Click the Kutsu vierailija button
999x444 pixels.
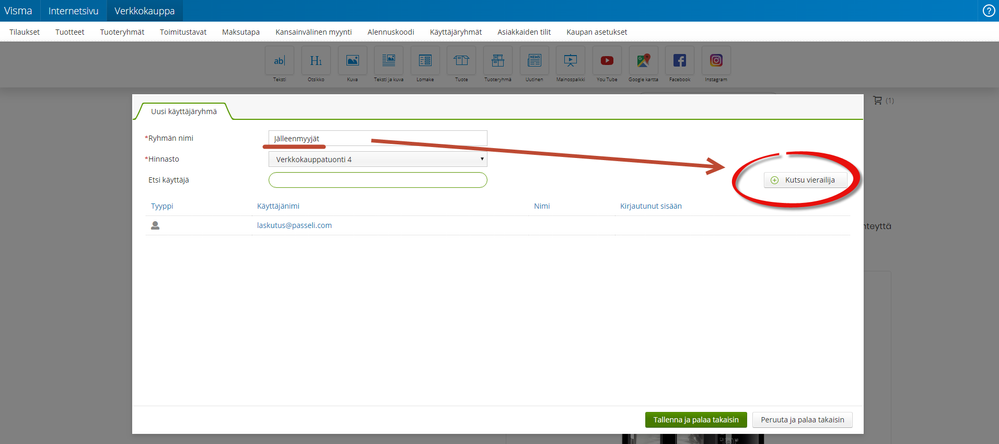(805, 180)
